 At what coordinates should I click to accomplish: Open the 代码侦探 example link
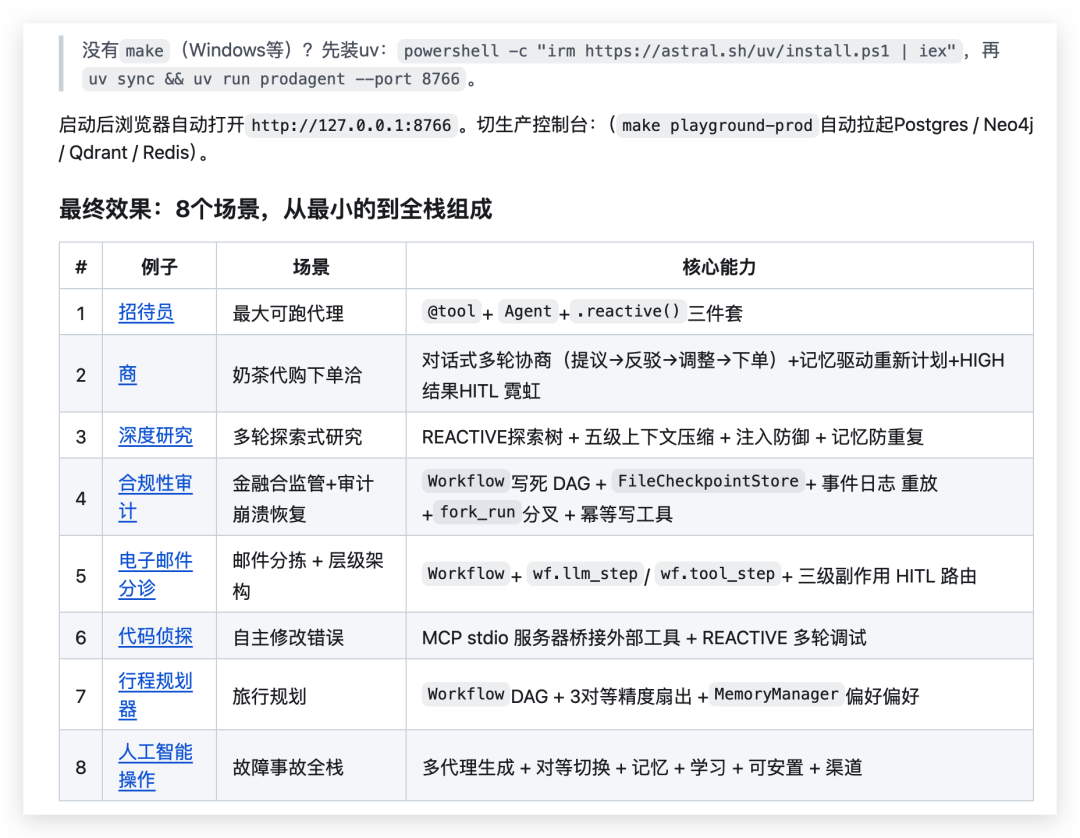(x=155, y=636)
